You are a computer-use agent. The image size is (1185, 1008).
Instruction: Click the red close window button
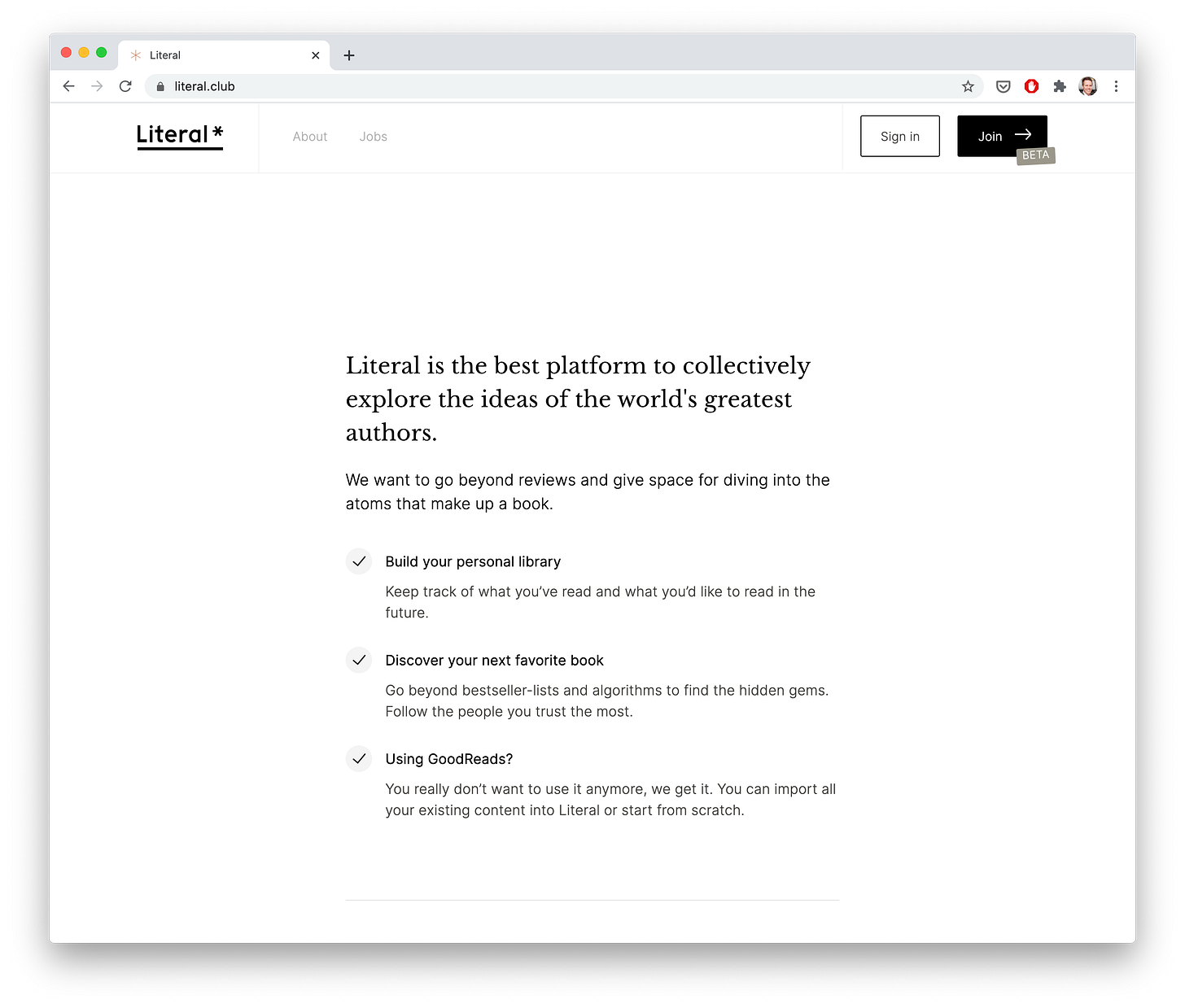tap(67, 52)
